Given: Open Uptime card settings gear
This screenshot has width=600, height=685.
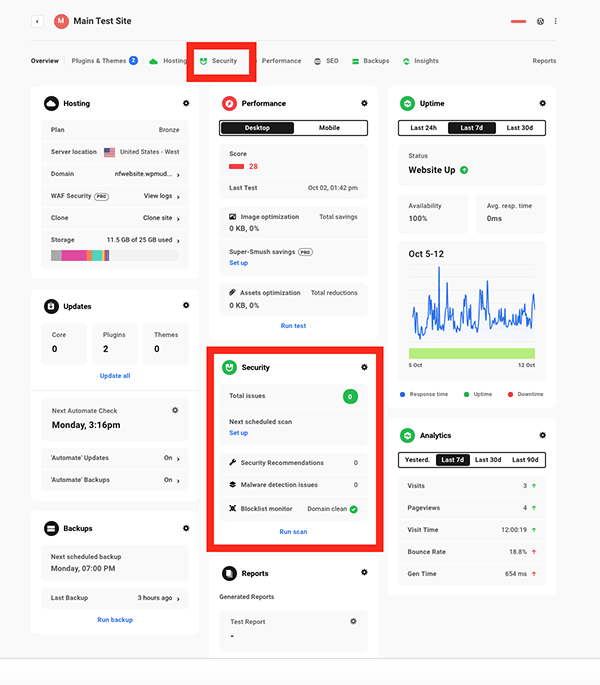Looking at the screenshot, I should click(543, 103).
